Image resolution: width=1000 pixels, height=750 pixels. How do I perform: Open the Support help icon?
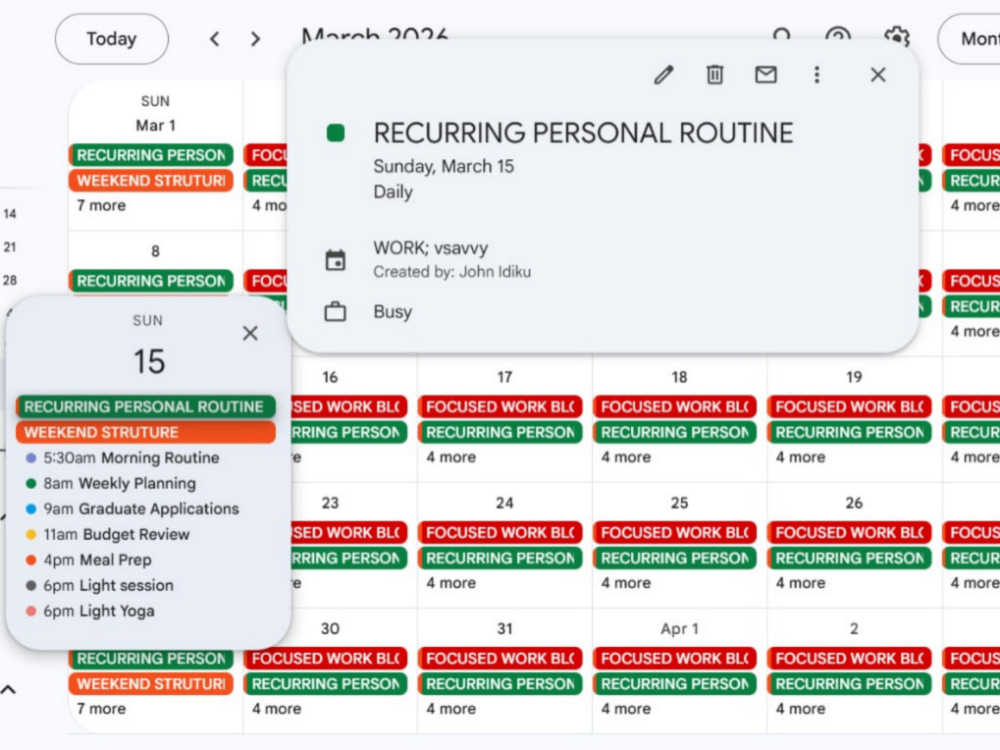(x=838, y=37)
